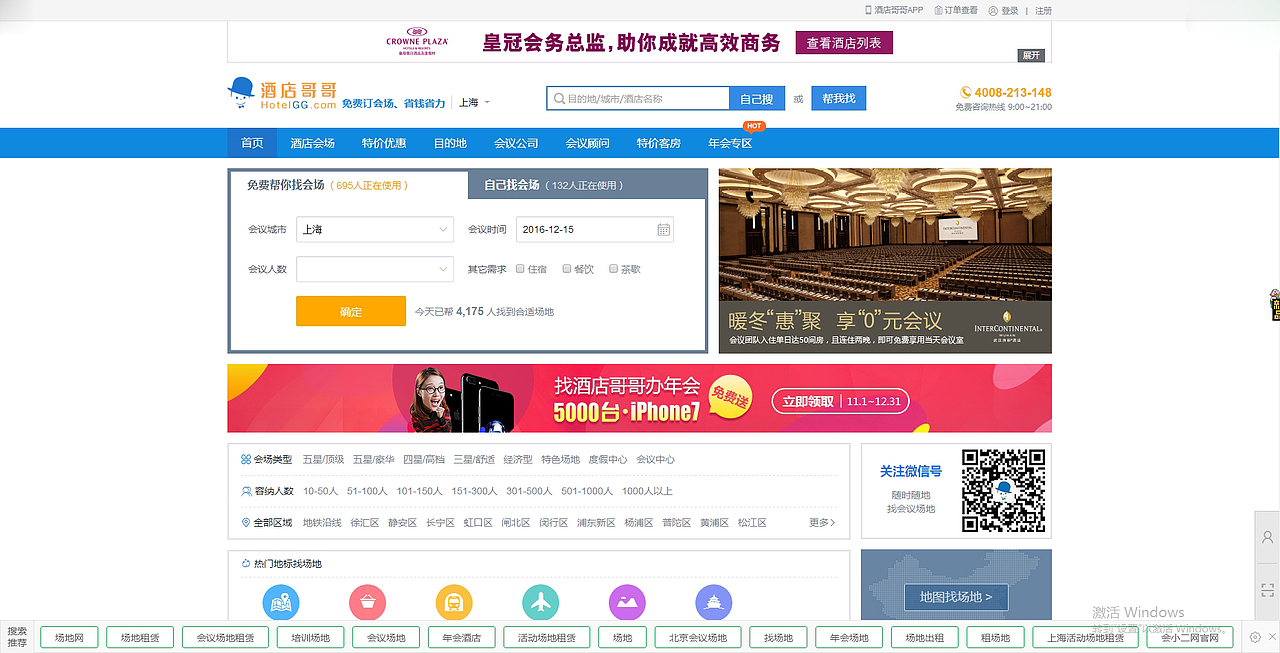
Task: Open the scenic spot landmark icon
Action: (626, 602)
